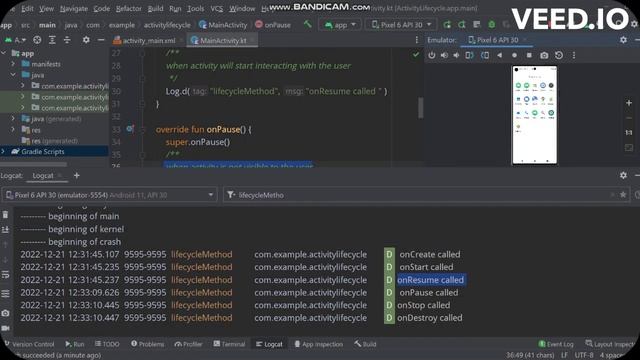The height and width of the screenshot is (360, 640).
Task: Open the TODO tool window button
Action: click(x=107, y=344)
